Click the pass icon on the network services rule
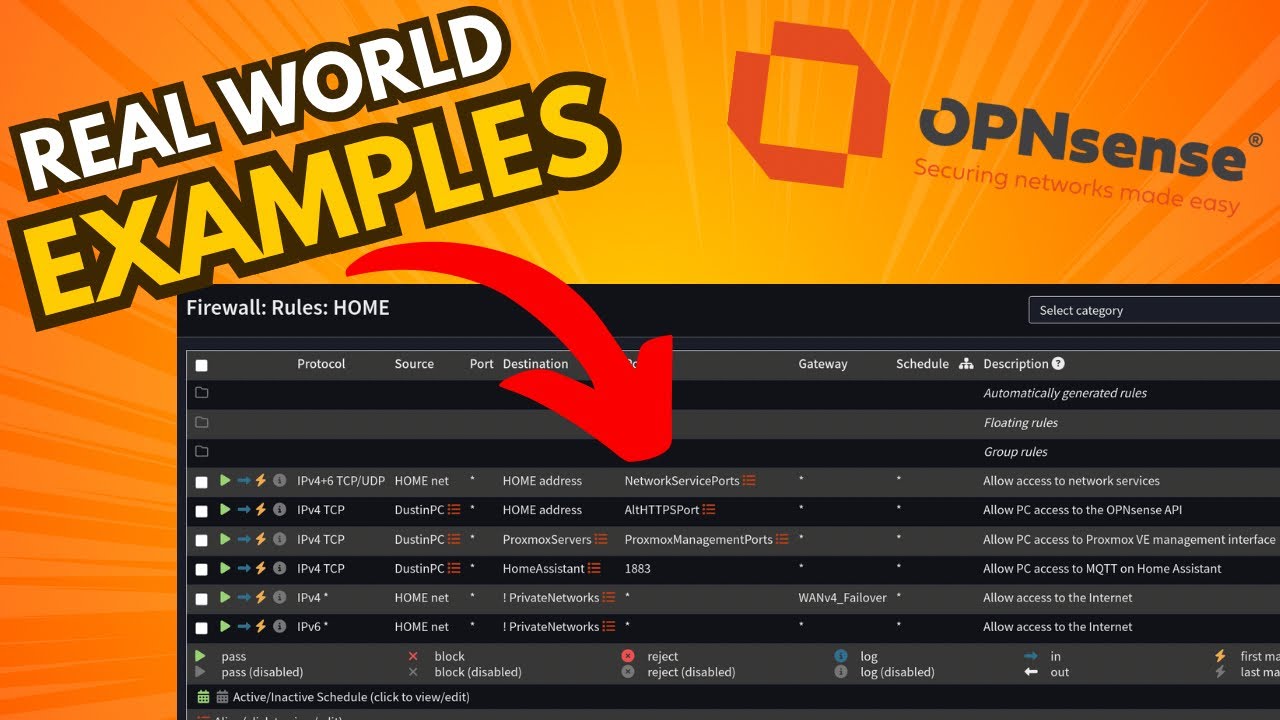 225,481
